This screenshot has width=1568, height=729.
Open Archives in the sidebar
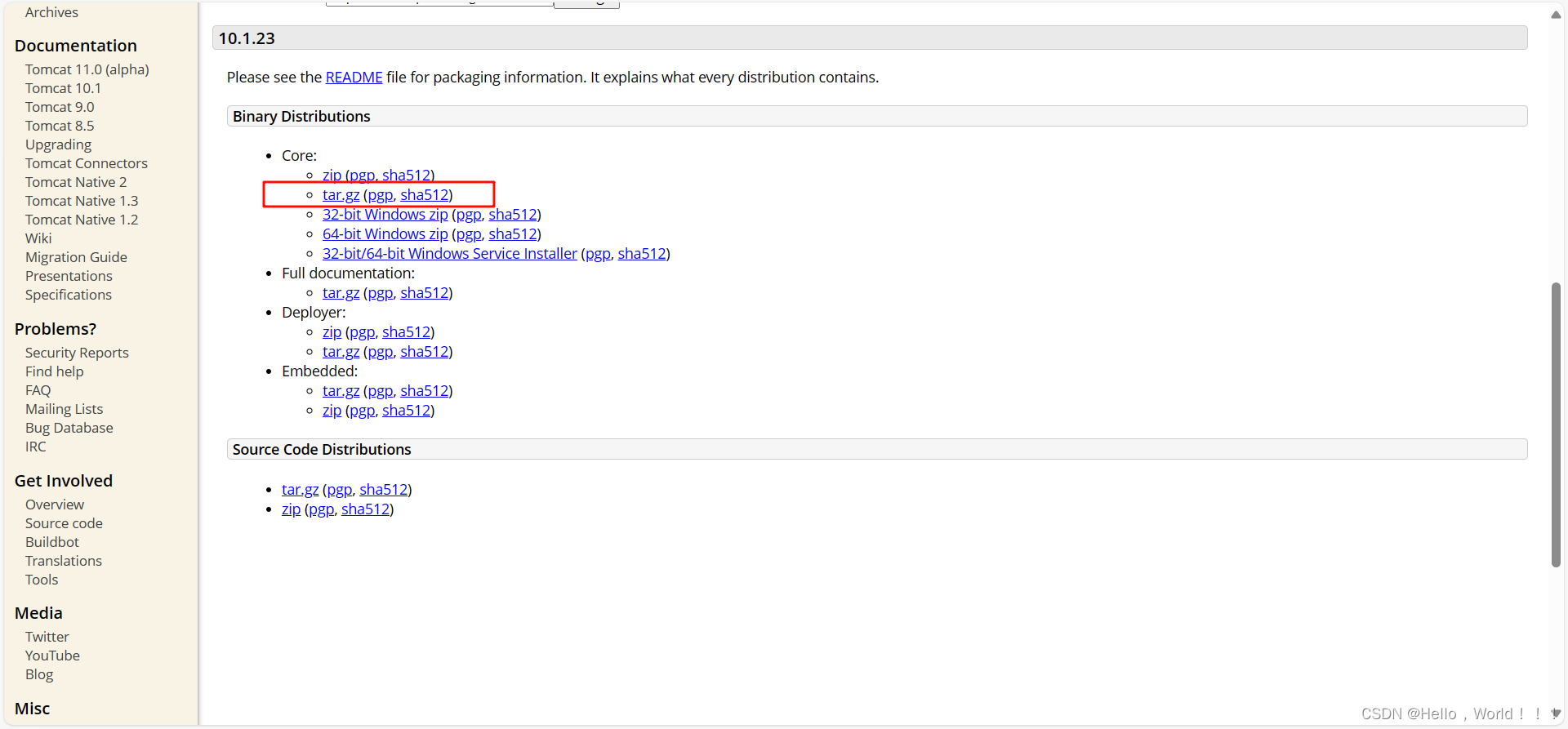pyautogui.click(x=51, y=12)
